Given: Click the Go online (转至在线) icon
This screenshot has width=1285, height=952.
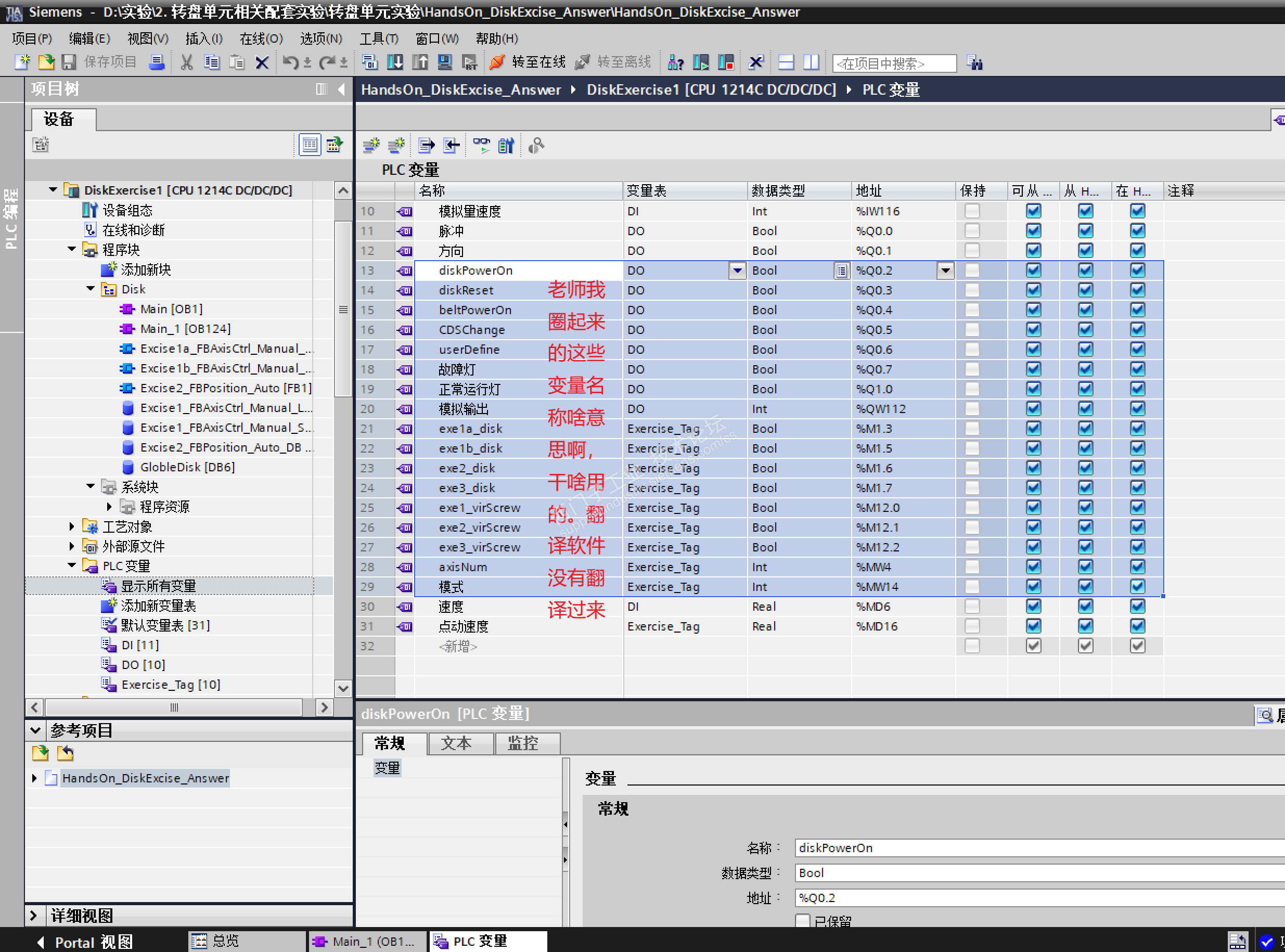Looking at the screenshot, I should (x=497, y=62).
